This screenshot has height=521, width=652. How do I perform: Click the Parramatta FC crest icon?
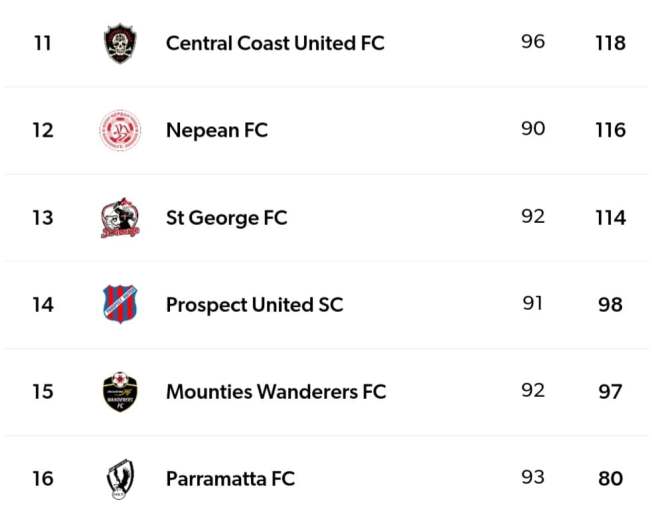[x=120, y=478]
